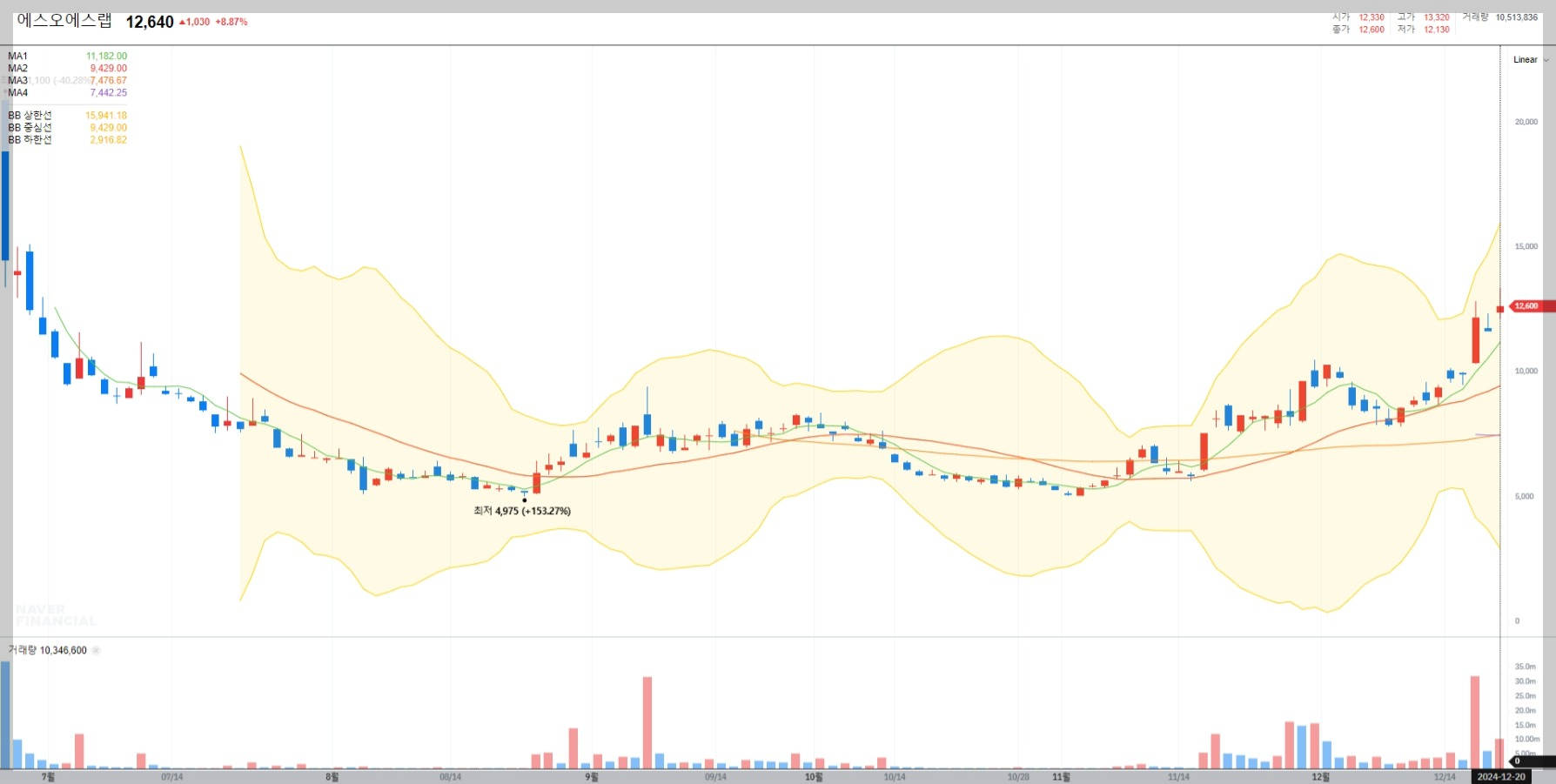This screenshot has height=784, width=1556.
Task: Click the 11/14 date on time axis
Action: tap(1178, 777)
